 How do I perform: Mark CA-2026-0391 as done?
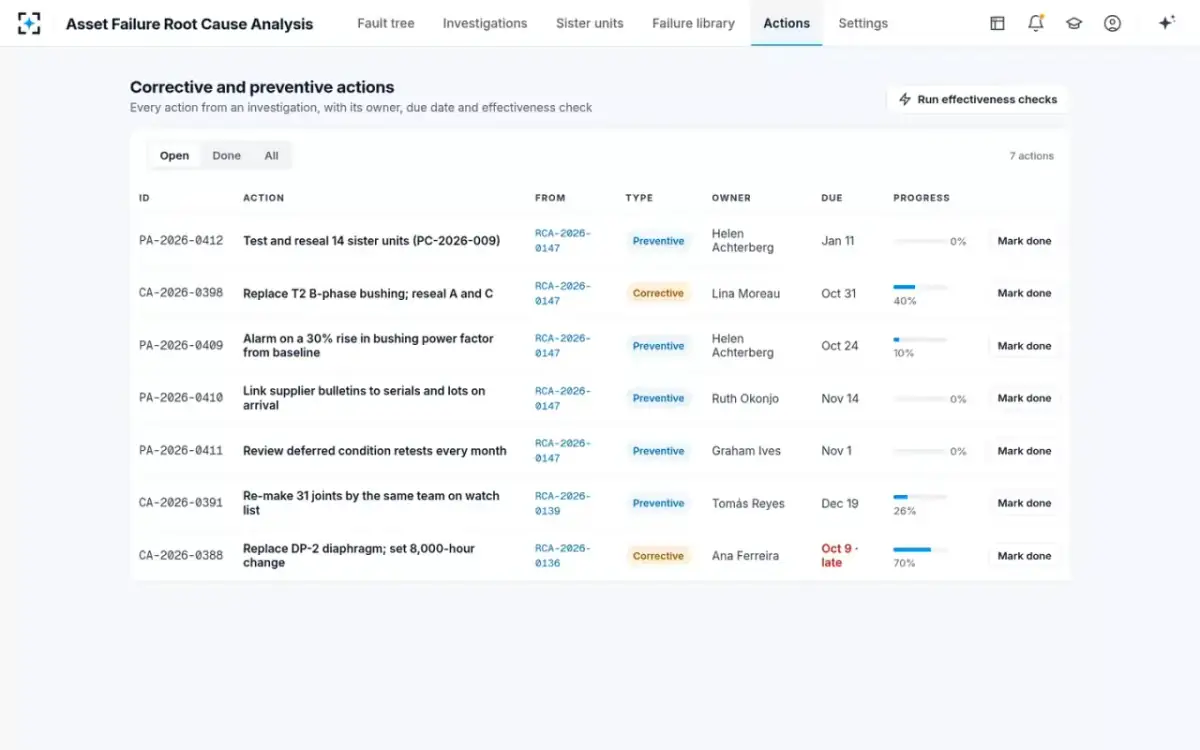pyautogui.click(x=1024, y=503)
